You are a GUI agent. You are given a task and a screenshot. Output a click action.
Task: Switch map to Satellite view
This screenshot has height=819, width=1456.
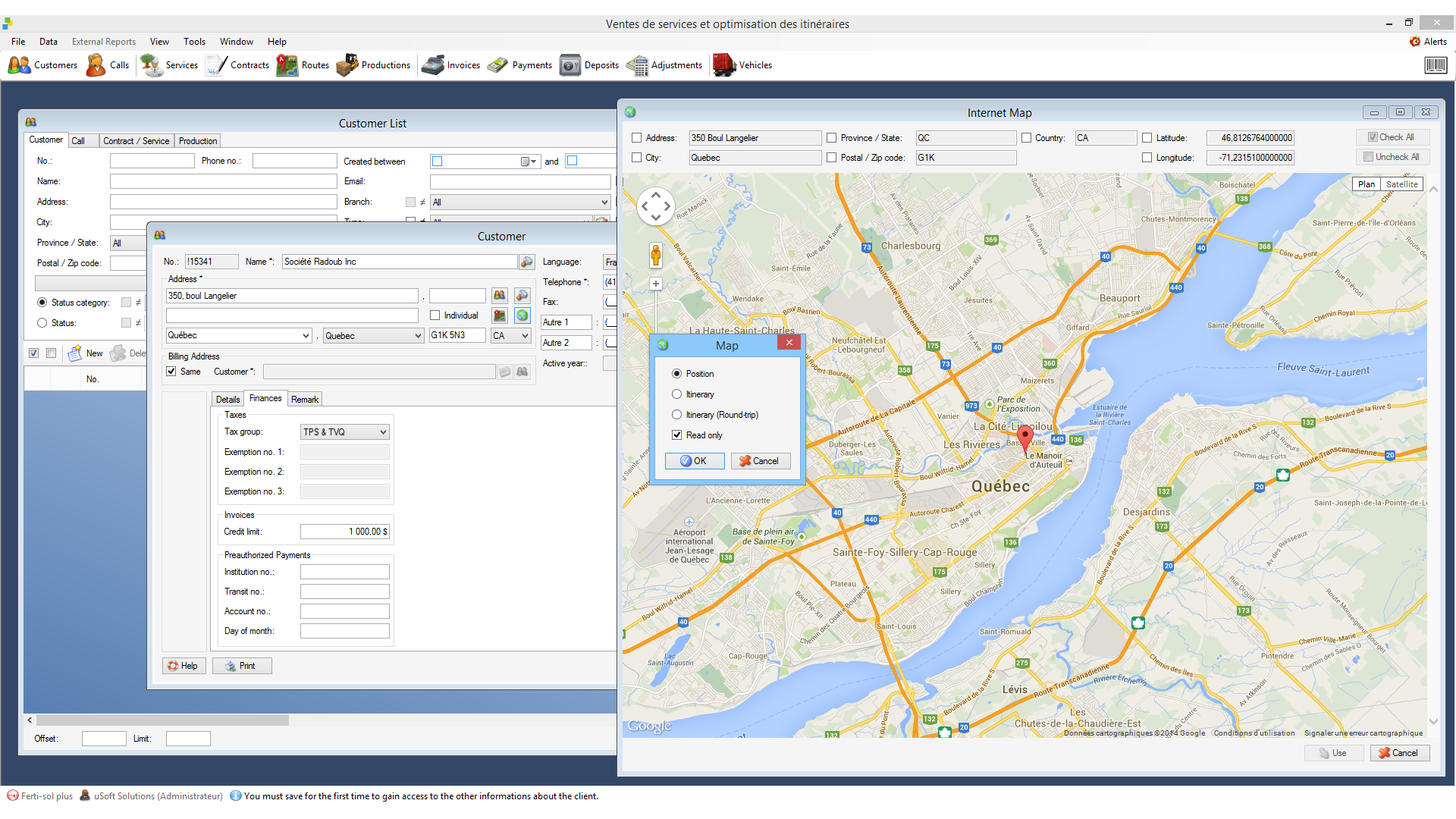pyautogui.click(x=1401, y=184)
